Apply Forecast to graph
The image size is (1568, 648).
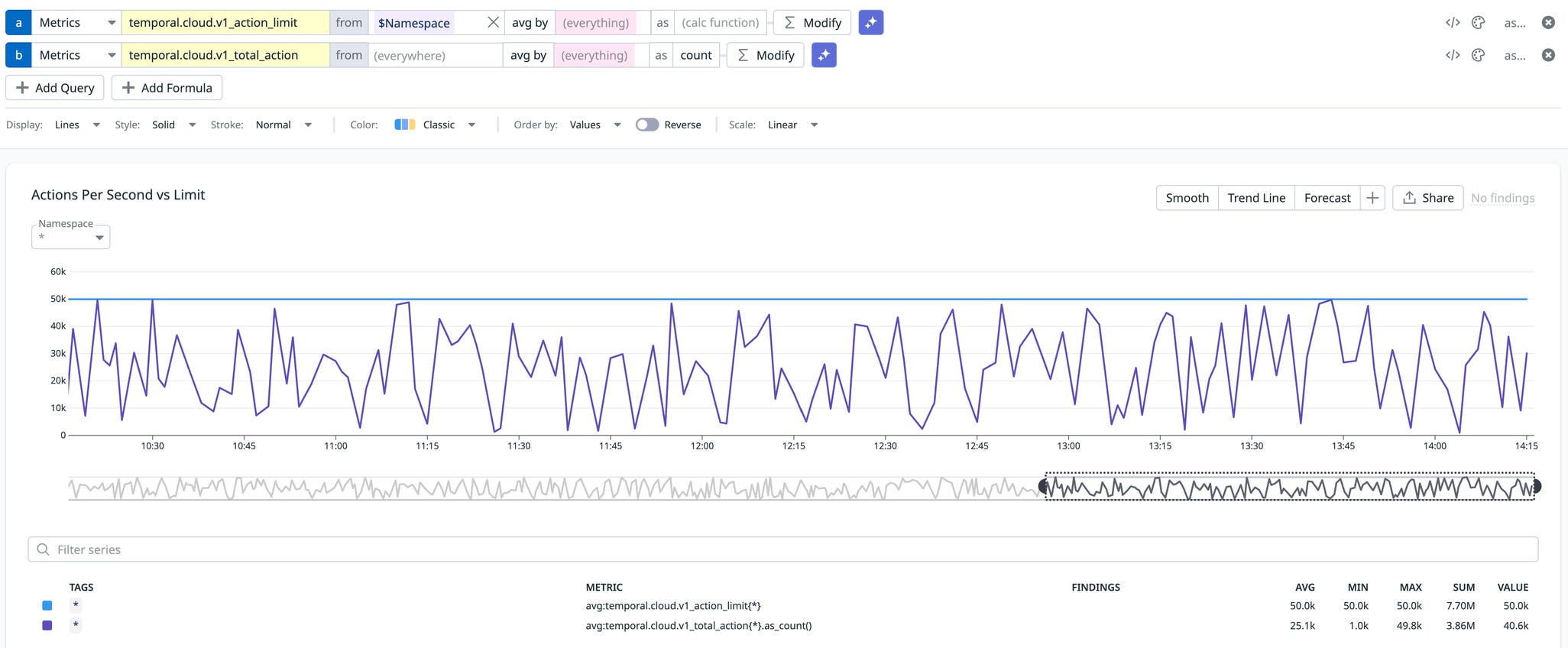click(x=1327, y=198)
